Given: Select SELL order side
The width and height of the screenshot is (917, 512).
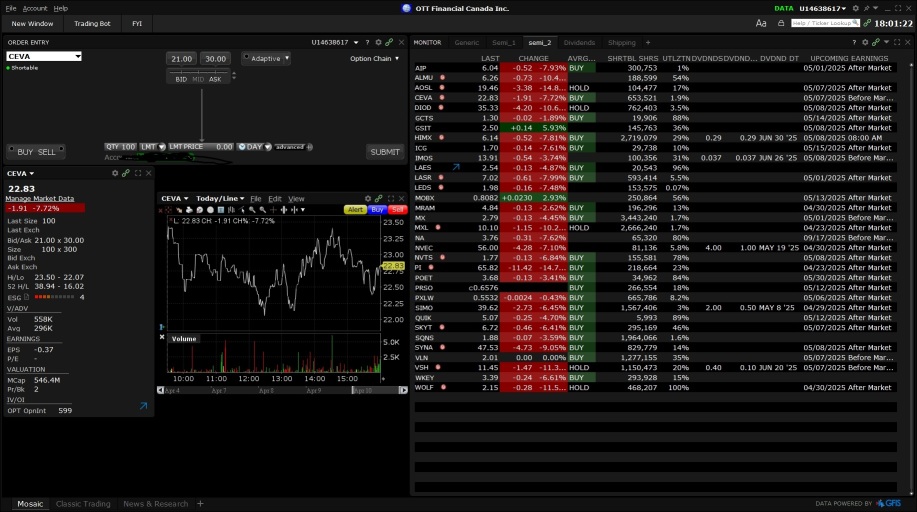Looking at the screenshot, I should click(x=47, y=152).
